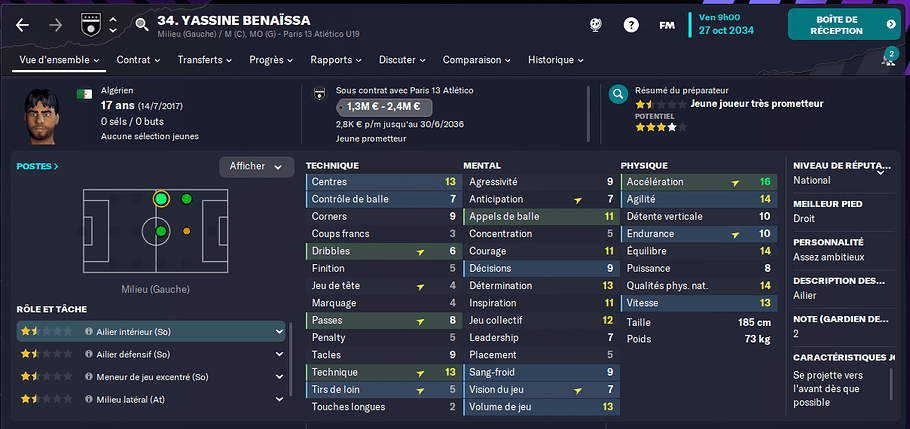Click the info icon beside Ailier intérieur
The image size is (910, 429).
pos(89,331)
